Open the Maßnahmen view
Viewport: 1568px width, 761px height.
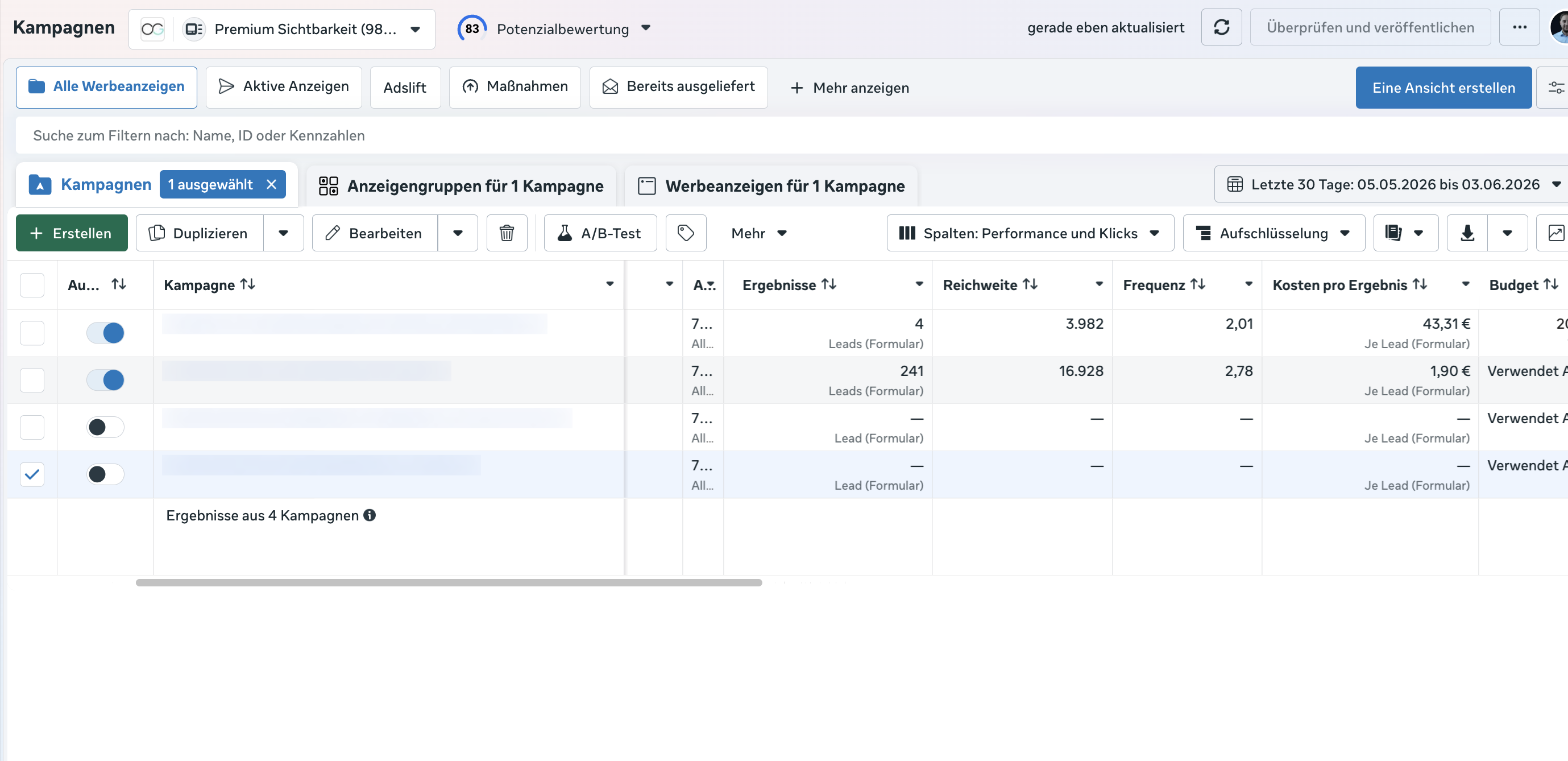pos(515,87)
